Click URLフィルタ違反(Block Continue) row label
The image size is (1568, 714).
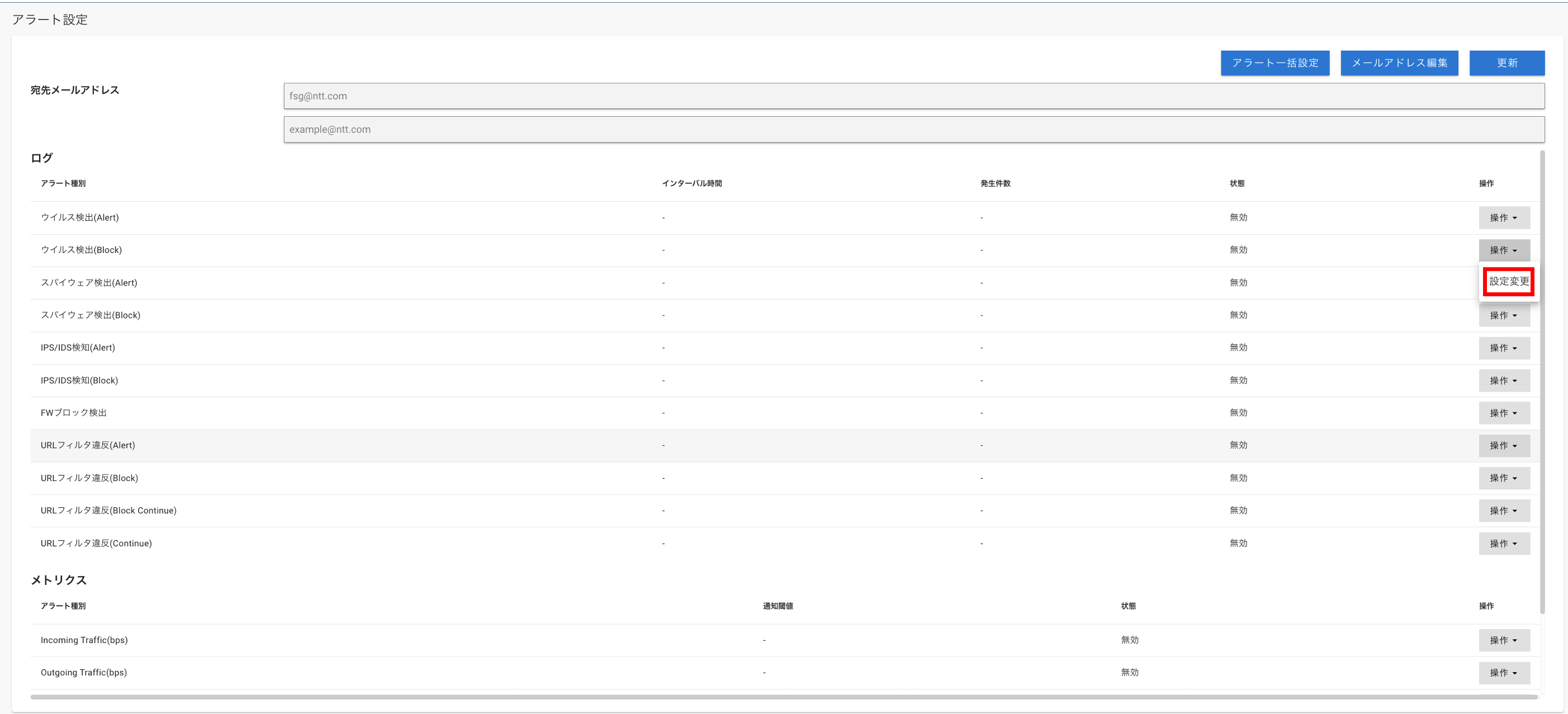108,511
